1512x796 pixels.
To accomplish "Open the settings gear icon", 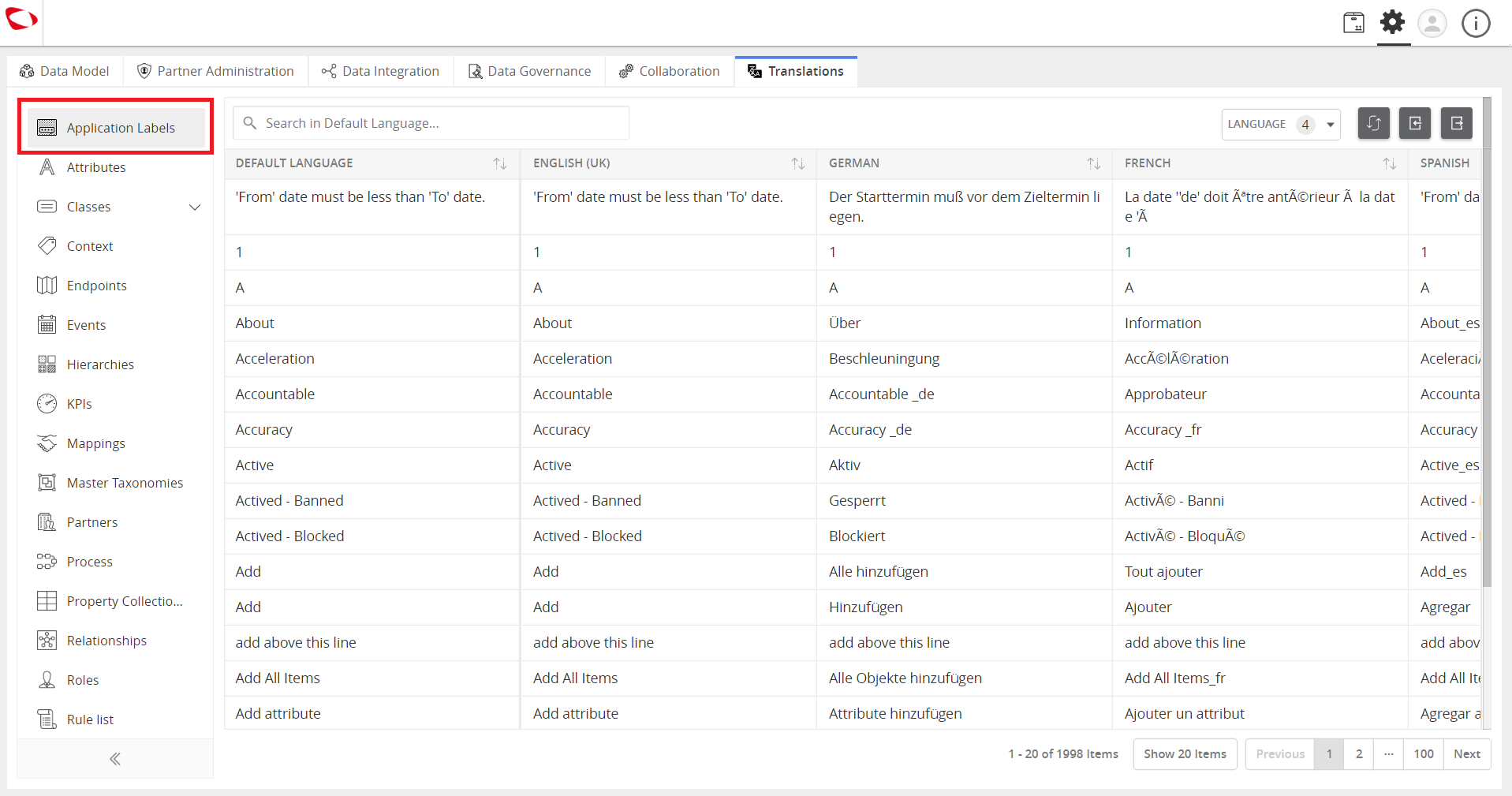I will 1393,22.
